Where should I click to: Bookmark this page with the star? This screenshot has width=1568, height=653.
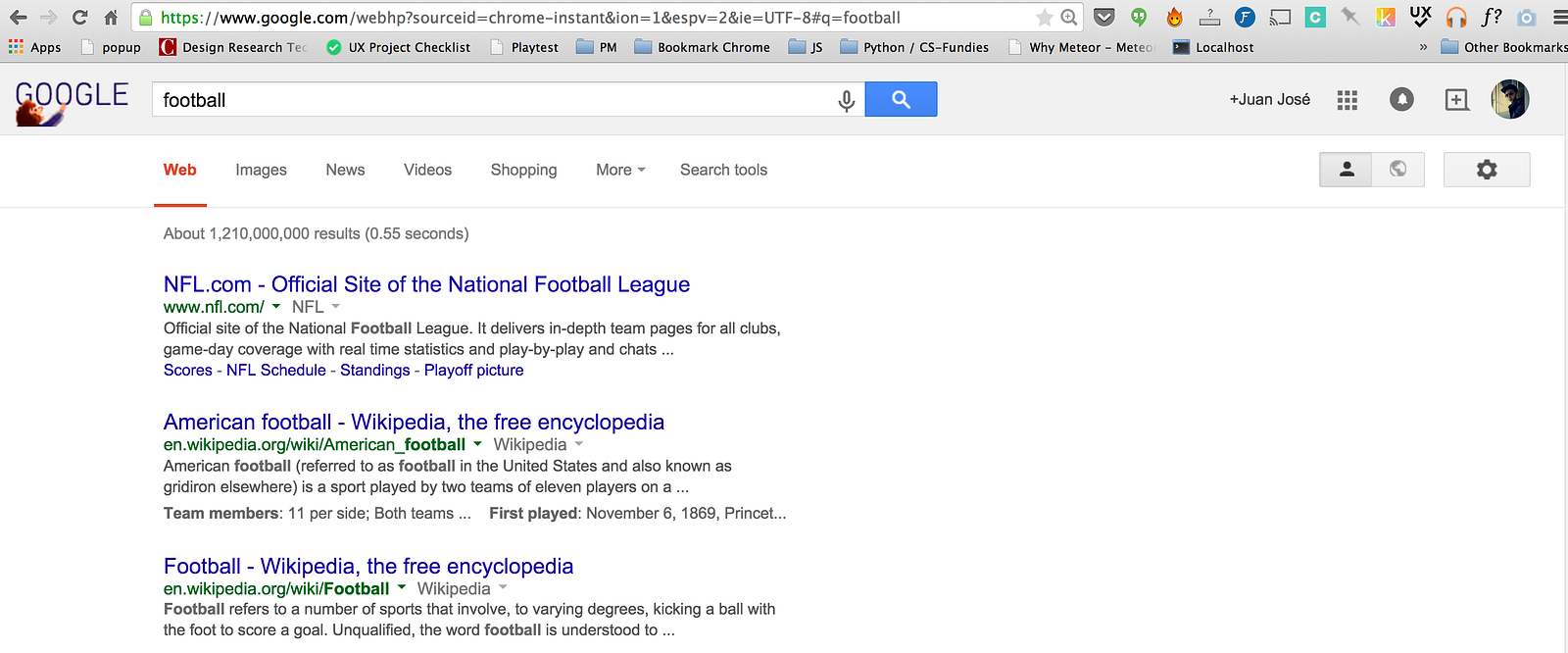tap(1044, 18)
